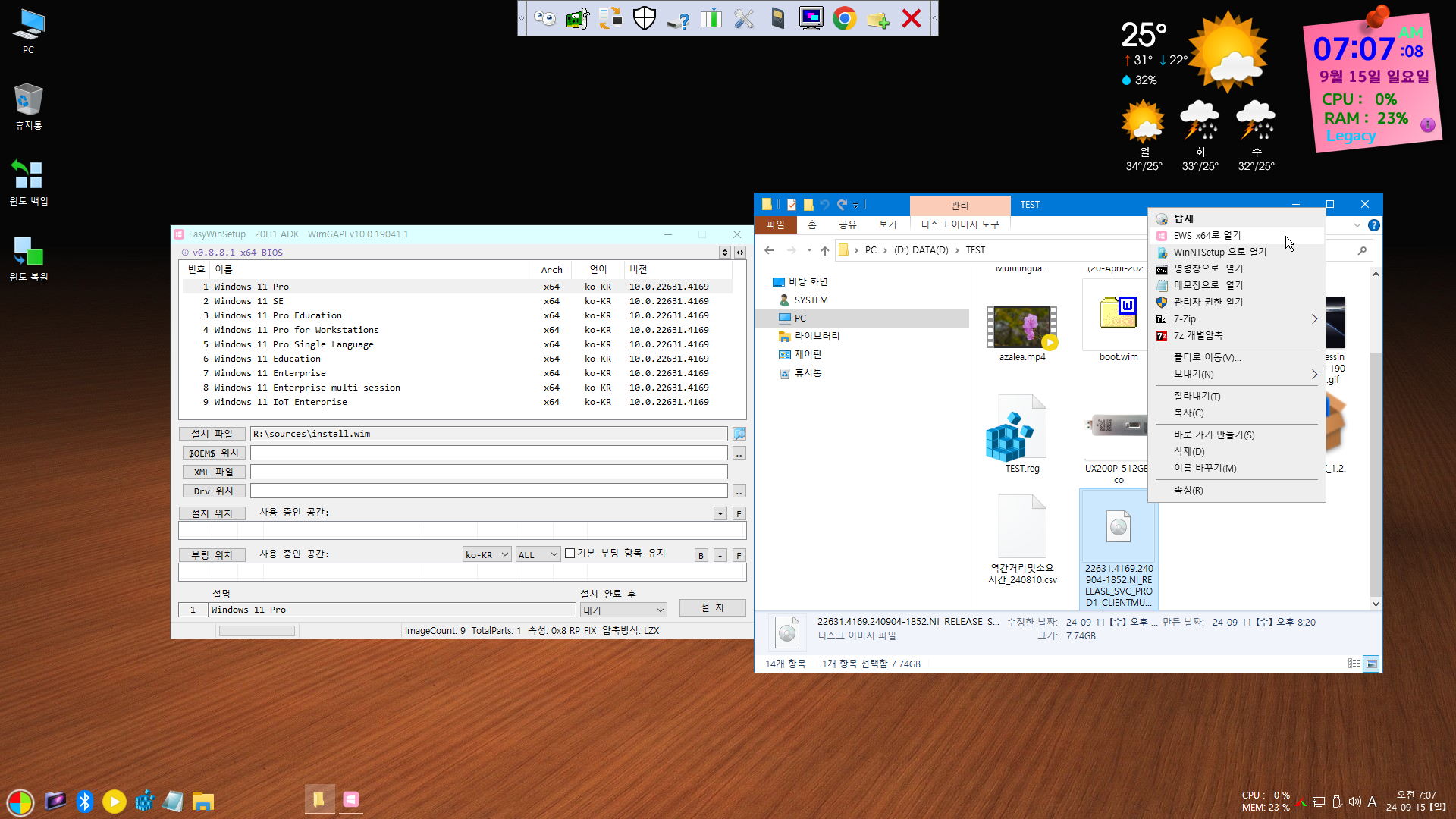Open the 보기 ribbon tab
Viewport: 1456px width, 819px height.
(887, 224)
